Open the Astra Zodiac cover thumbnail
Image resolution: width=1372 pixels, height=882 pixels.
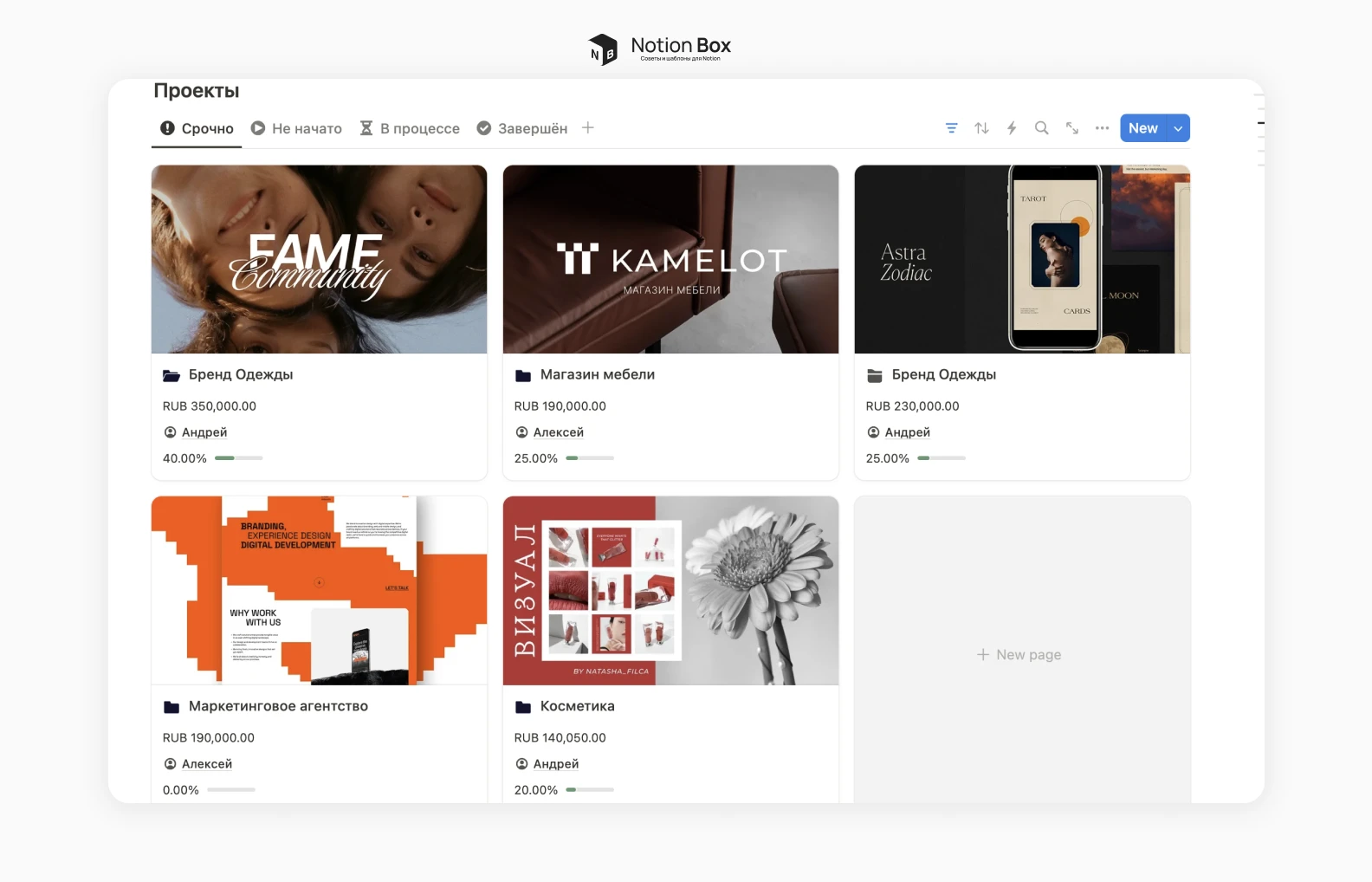[x=1022, y=259]
